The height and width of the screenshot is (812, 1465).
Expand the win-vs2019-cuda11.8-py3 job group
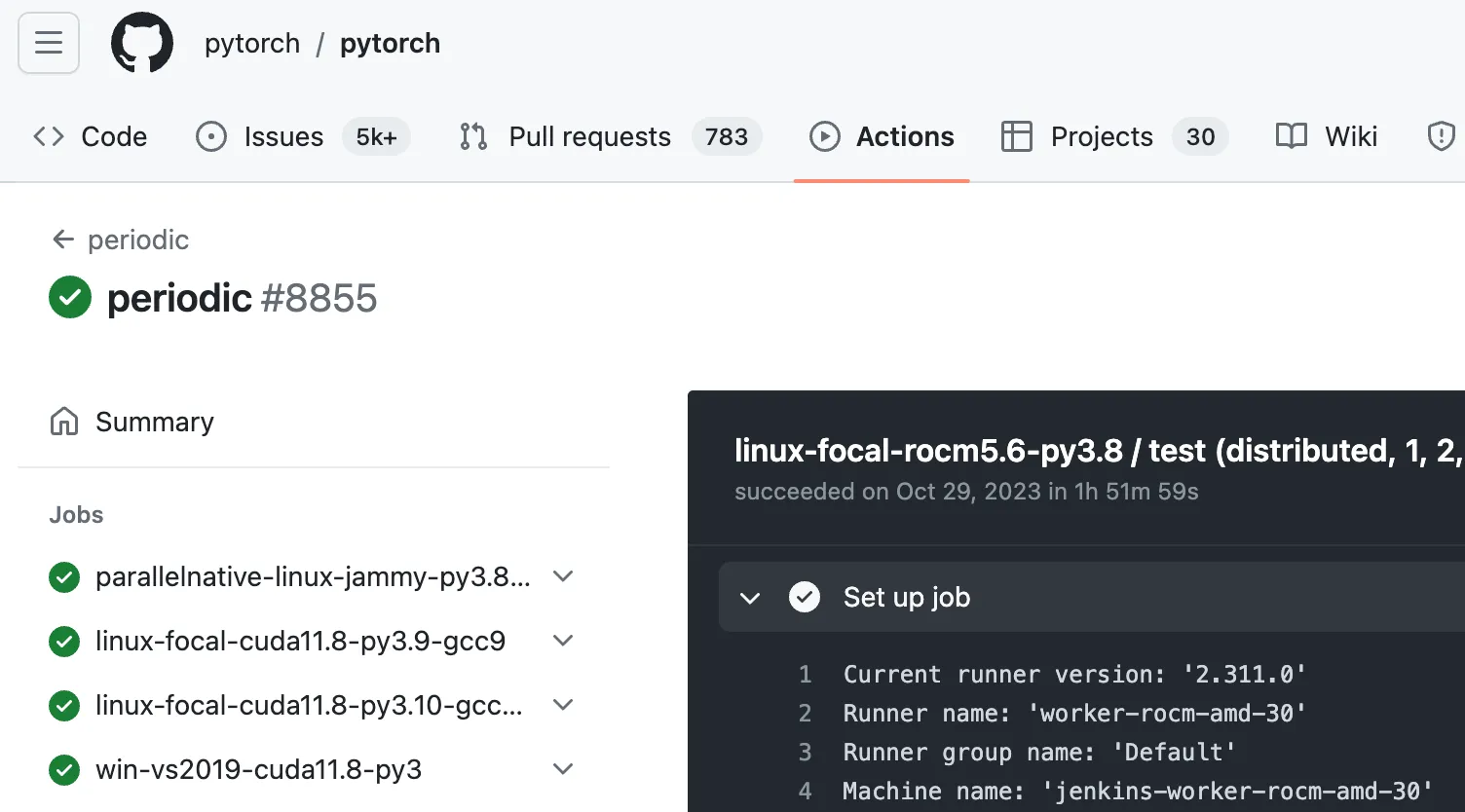point(563,769)
